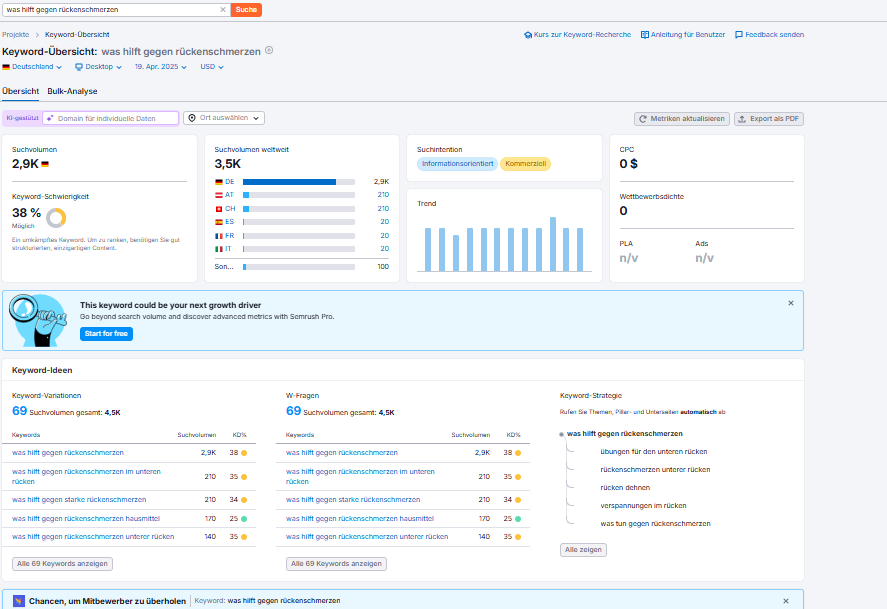887x609 pixels.
Task: Open the USD currency dropdown
Action: 212,67
